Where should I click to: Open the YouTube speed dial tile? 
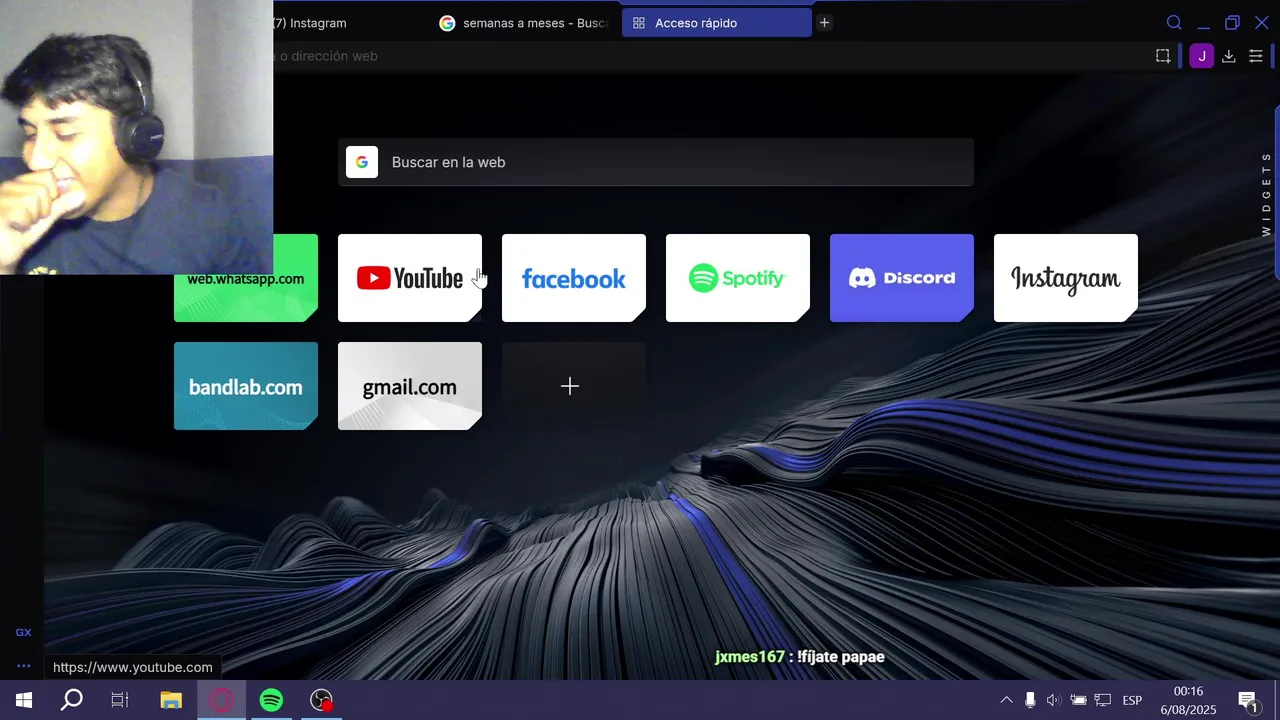[410, 278]
